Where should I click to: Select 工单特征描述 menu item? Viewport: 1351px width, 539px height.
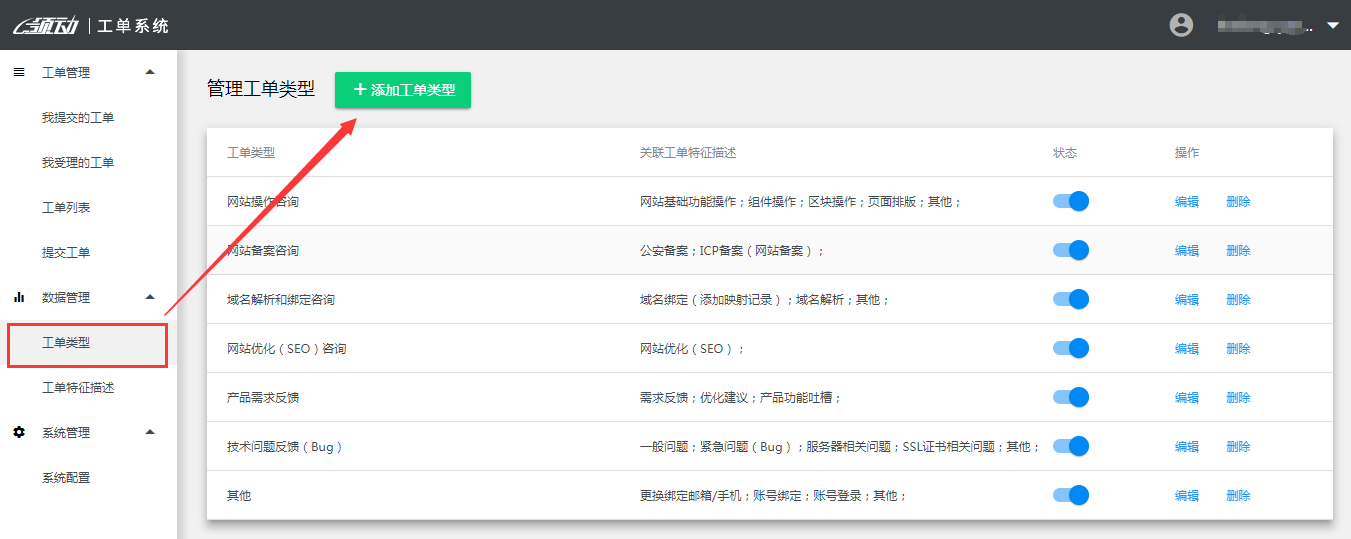click(x=78, y=388)
